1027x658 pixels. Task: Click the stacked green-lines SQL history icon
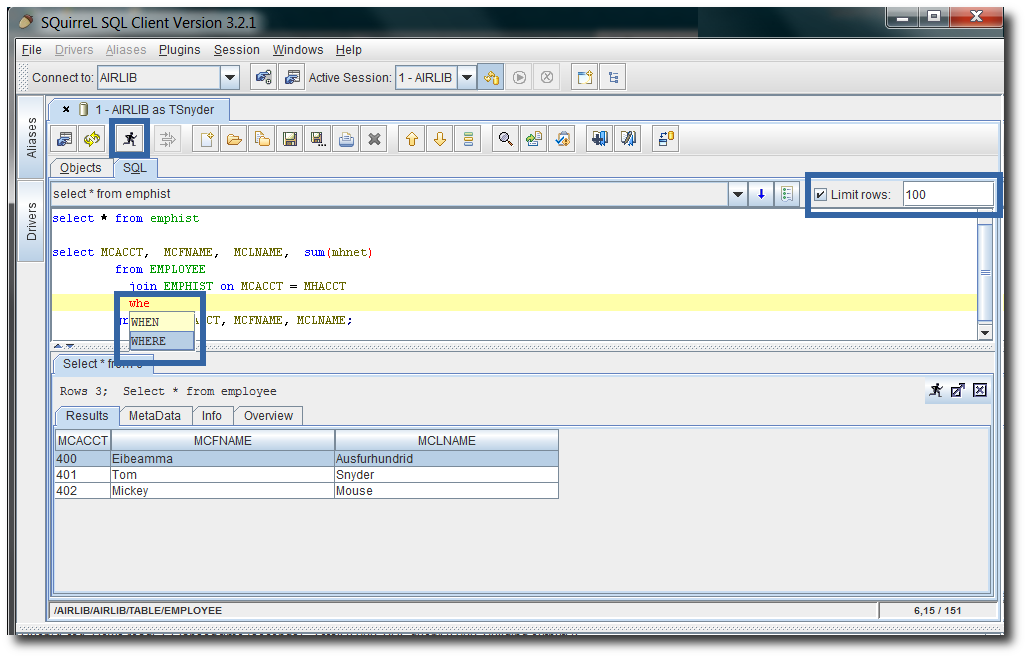coord(468,139)
